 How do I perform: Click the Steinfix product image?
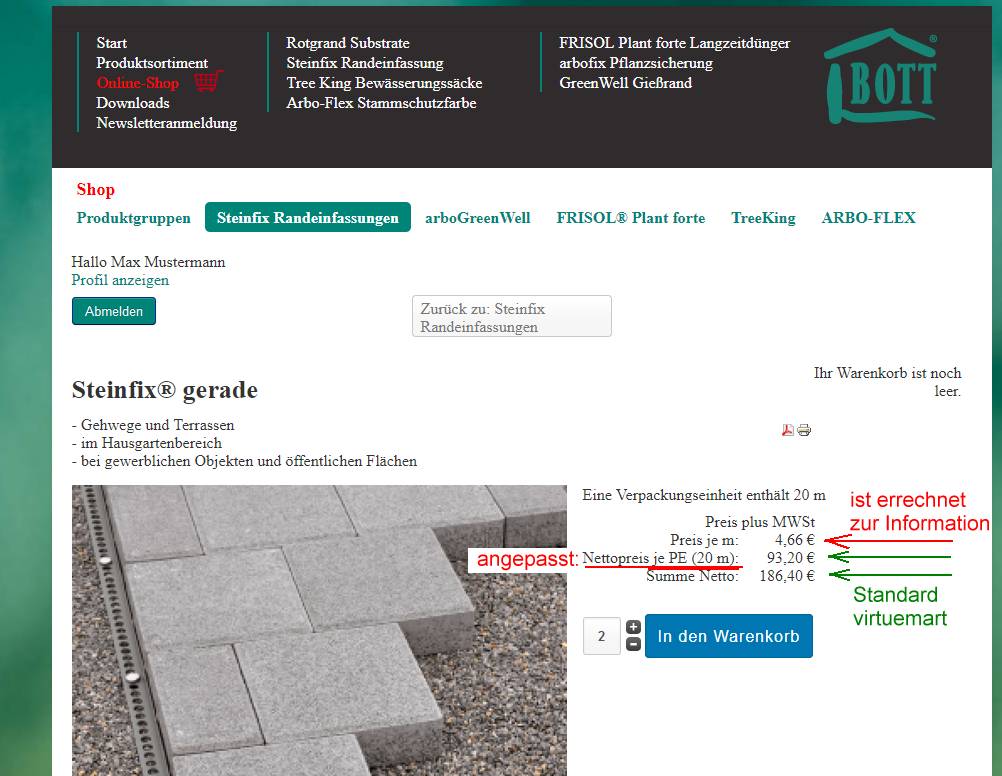coord(319,630)
